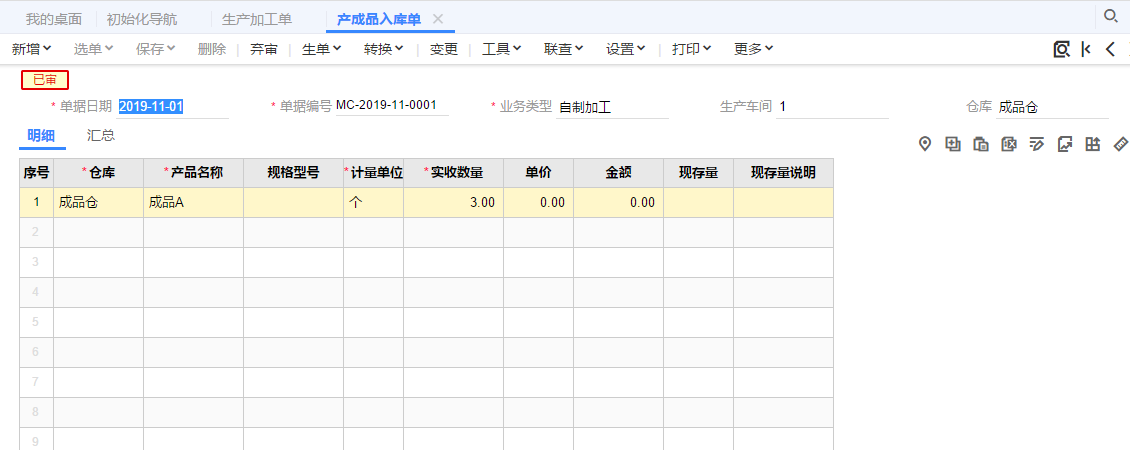Viewport: 1130px width, 450px height.
Task: Click the ruler icon at the far right
Action: 1120,144
